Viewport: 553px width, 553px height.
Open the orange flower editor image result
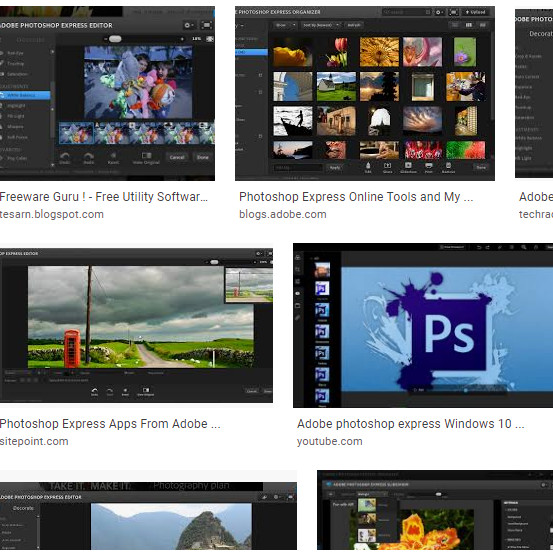(435, 510)
